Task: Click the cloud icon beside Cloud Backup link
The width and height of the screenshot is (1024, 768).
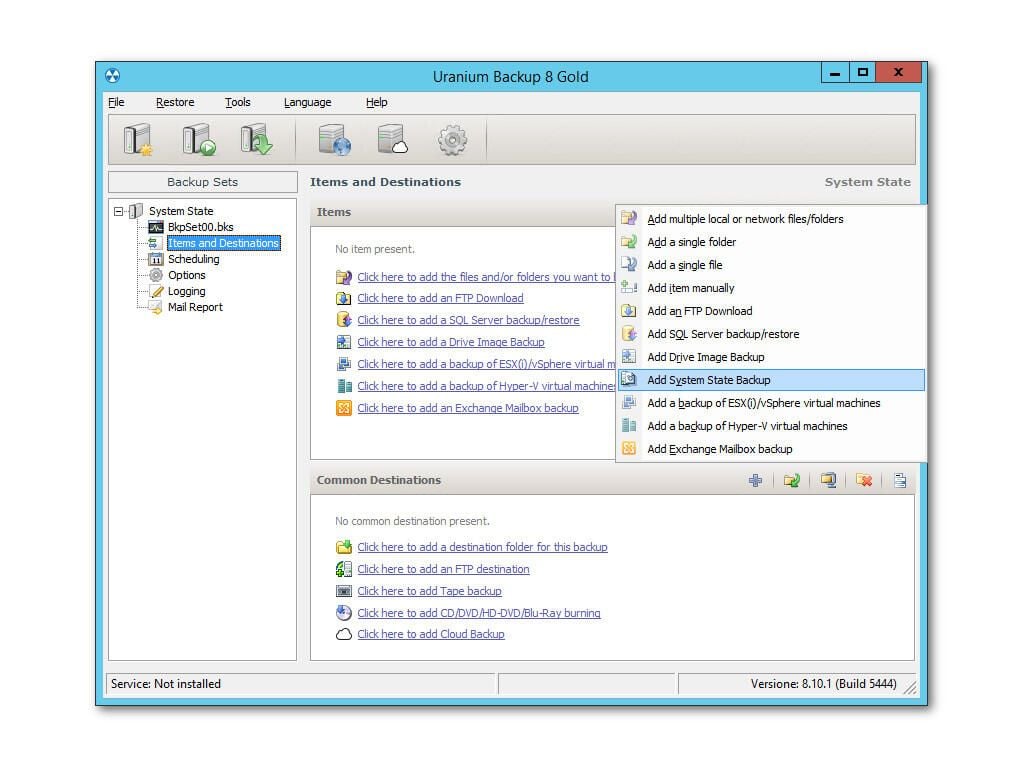Action: 344,634
